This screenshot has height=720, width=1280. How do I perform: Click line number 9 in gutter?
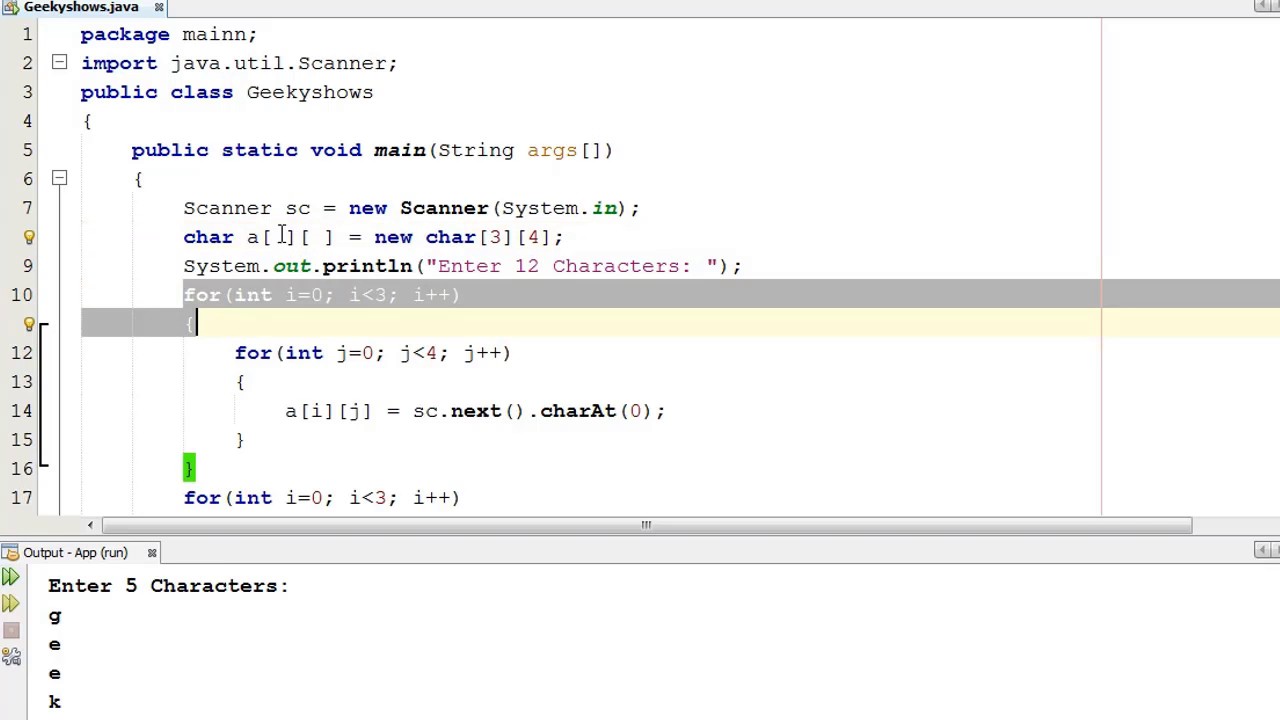click(27, 266)
